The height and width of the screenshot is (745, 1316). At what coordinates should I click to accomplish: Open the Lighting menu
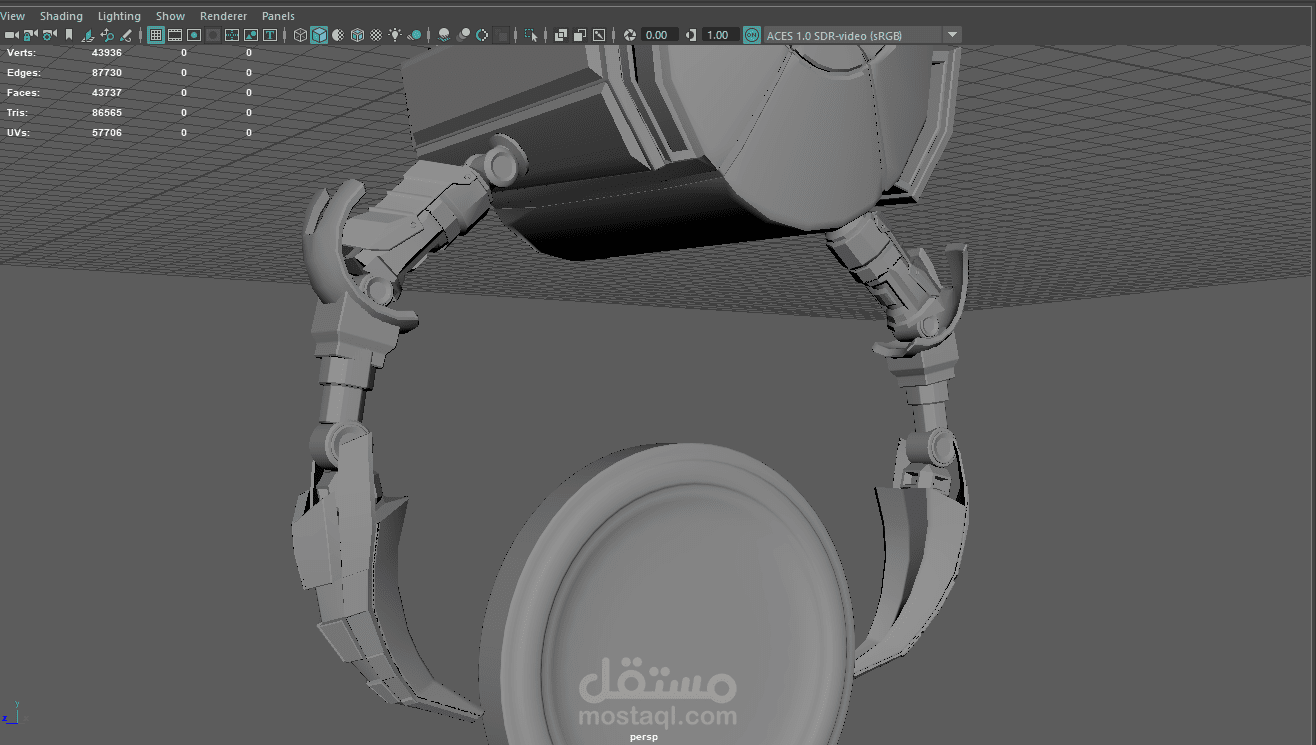point(119,16)
